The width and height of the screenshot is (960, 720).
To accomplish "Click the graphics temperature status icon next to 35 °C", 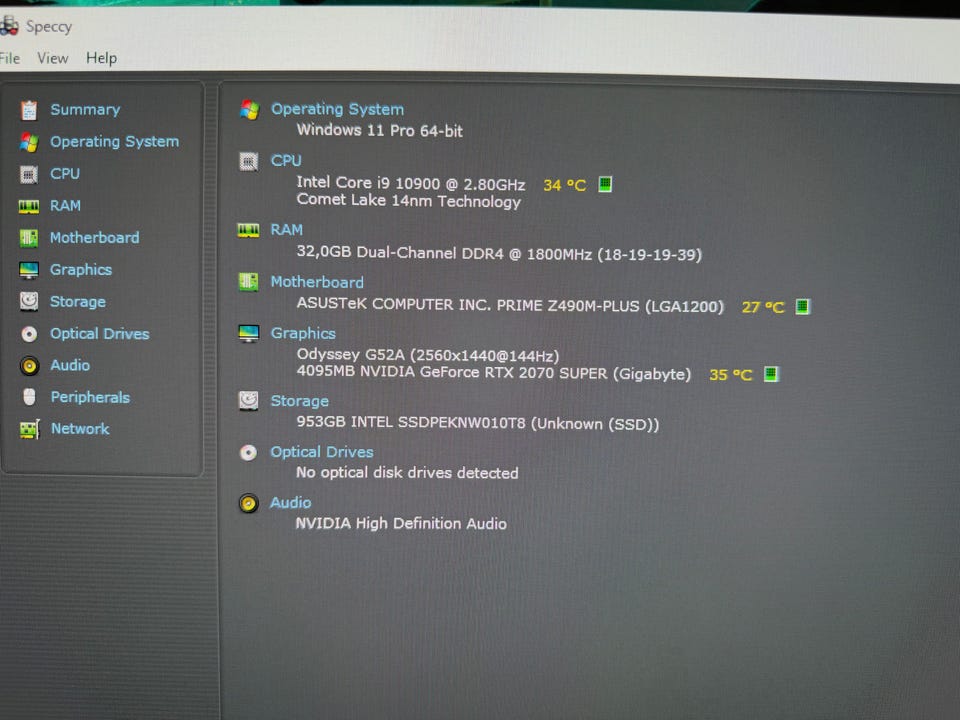I will [771, 373].
